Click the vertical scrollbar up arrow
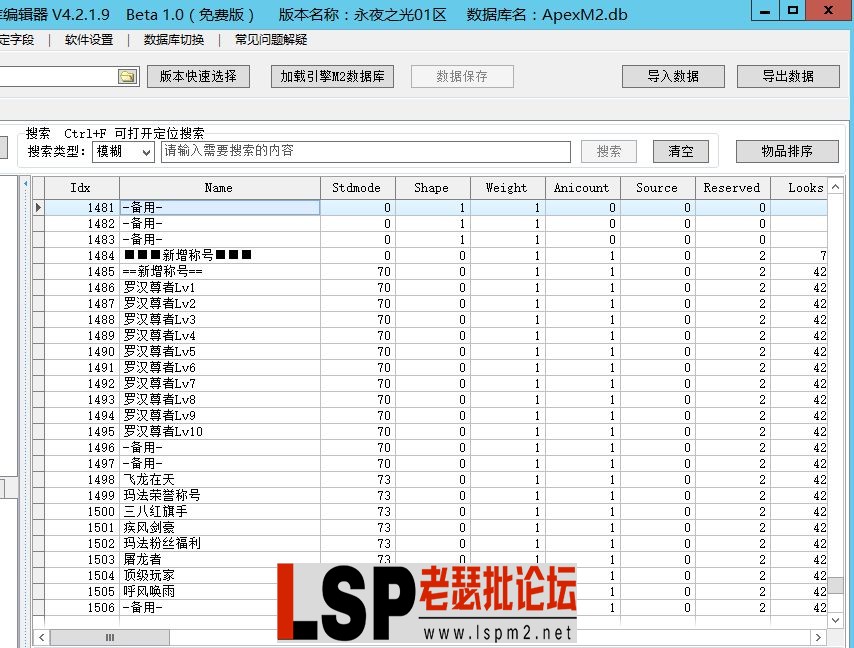The width and height of the screenshot is (854, 648). [x=836, y=187]
